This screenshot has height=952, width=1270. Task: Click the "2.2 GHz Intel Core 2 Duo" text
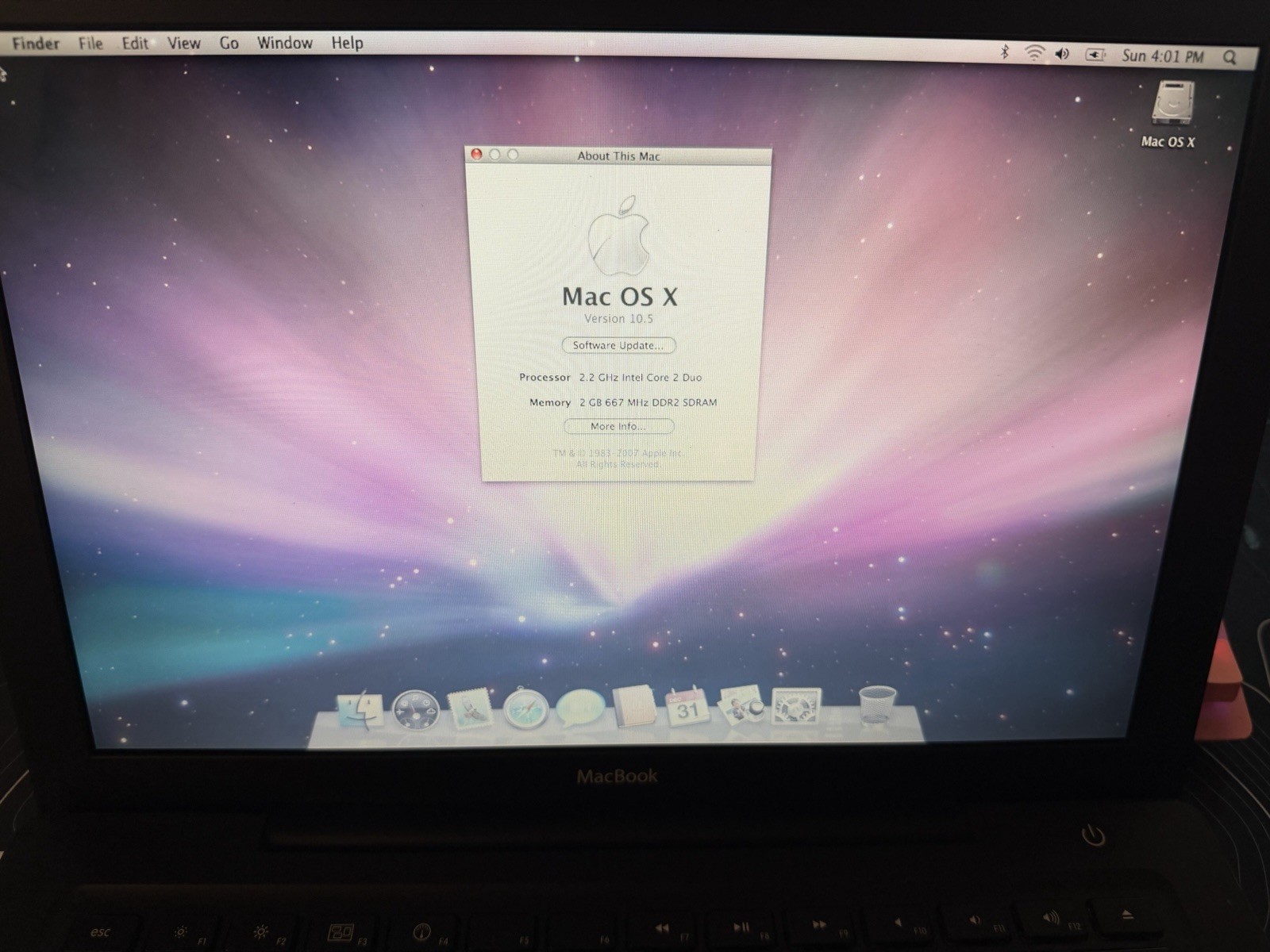640,378
